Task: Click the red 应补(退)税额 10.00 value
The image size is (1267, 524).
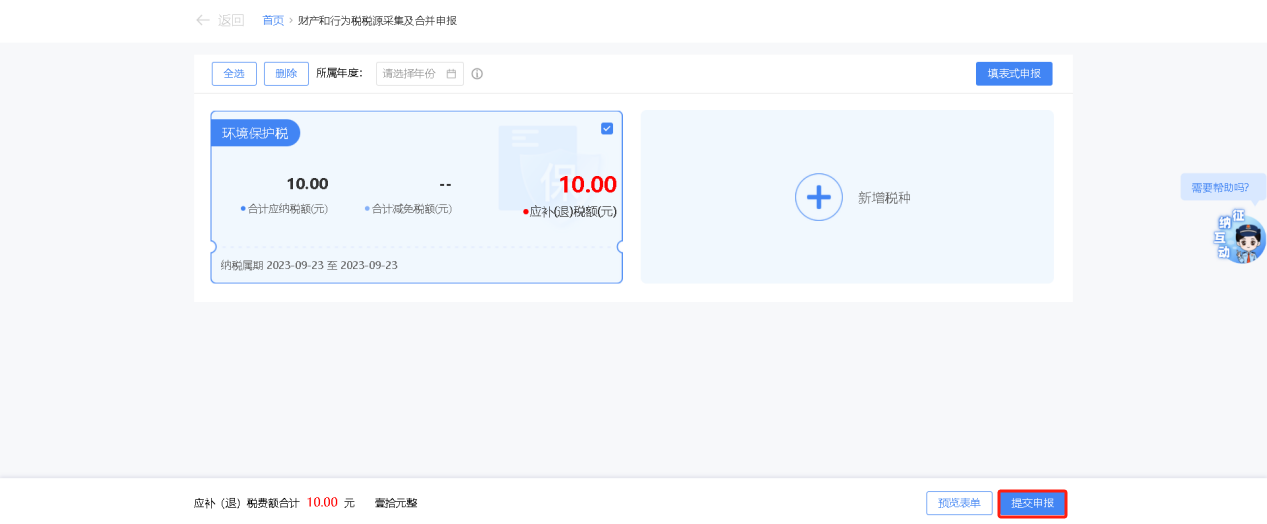Action: point(587,184)
